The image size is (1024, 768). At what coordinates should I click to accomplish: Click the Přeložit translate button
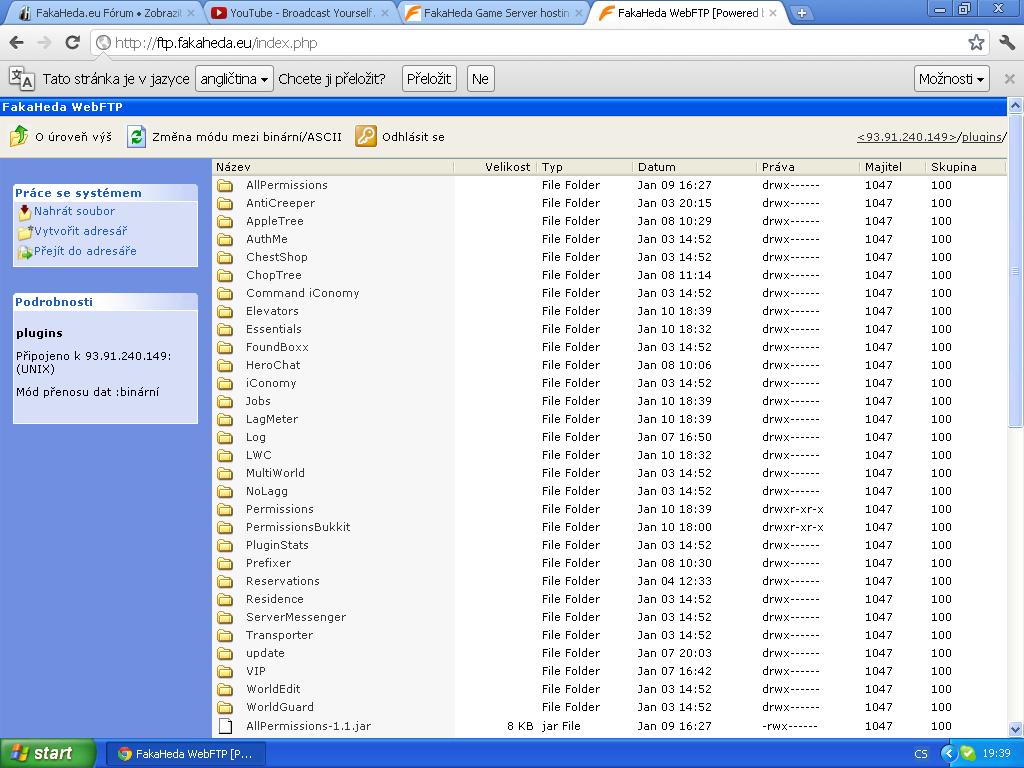tap(428, 79)
